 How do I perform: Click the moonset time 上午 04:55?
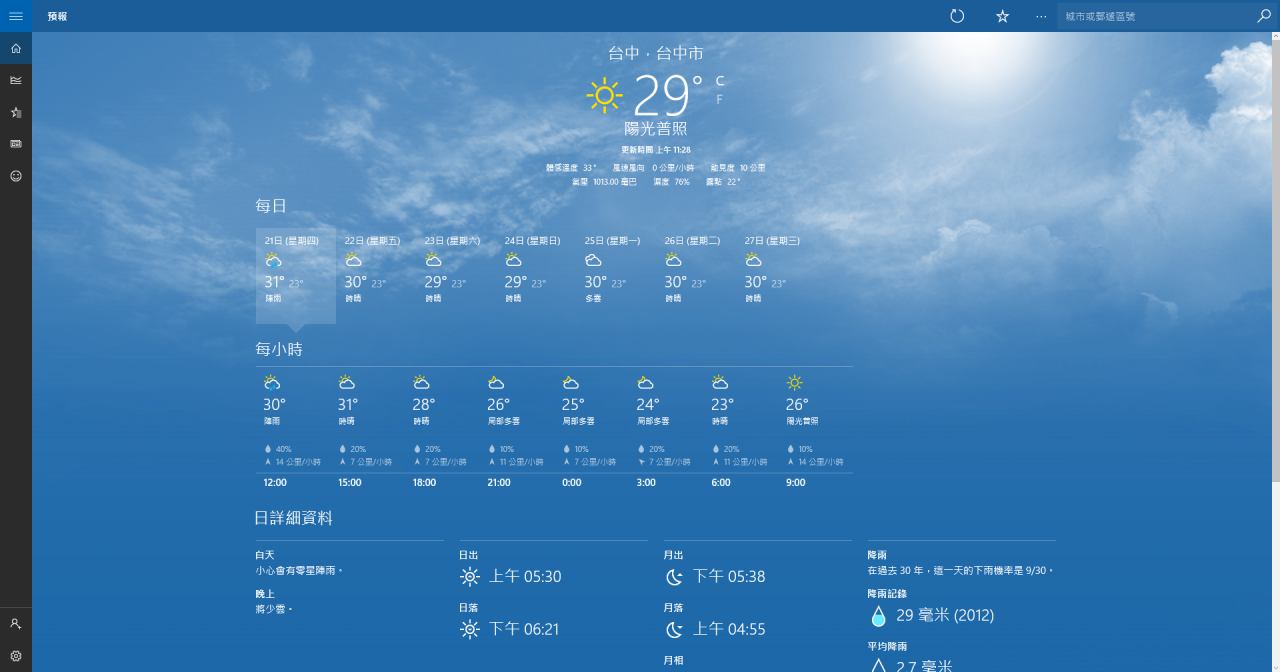pos(729,629)
